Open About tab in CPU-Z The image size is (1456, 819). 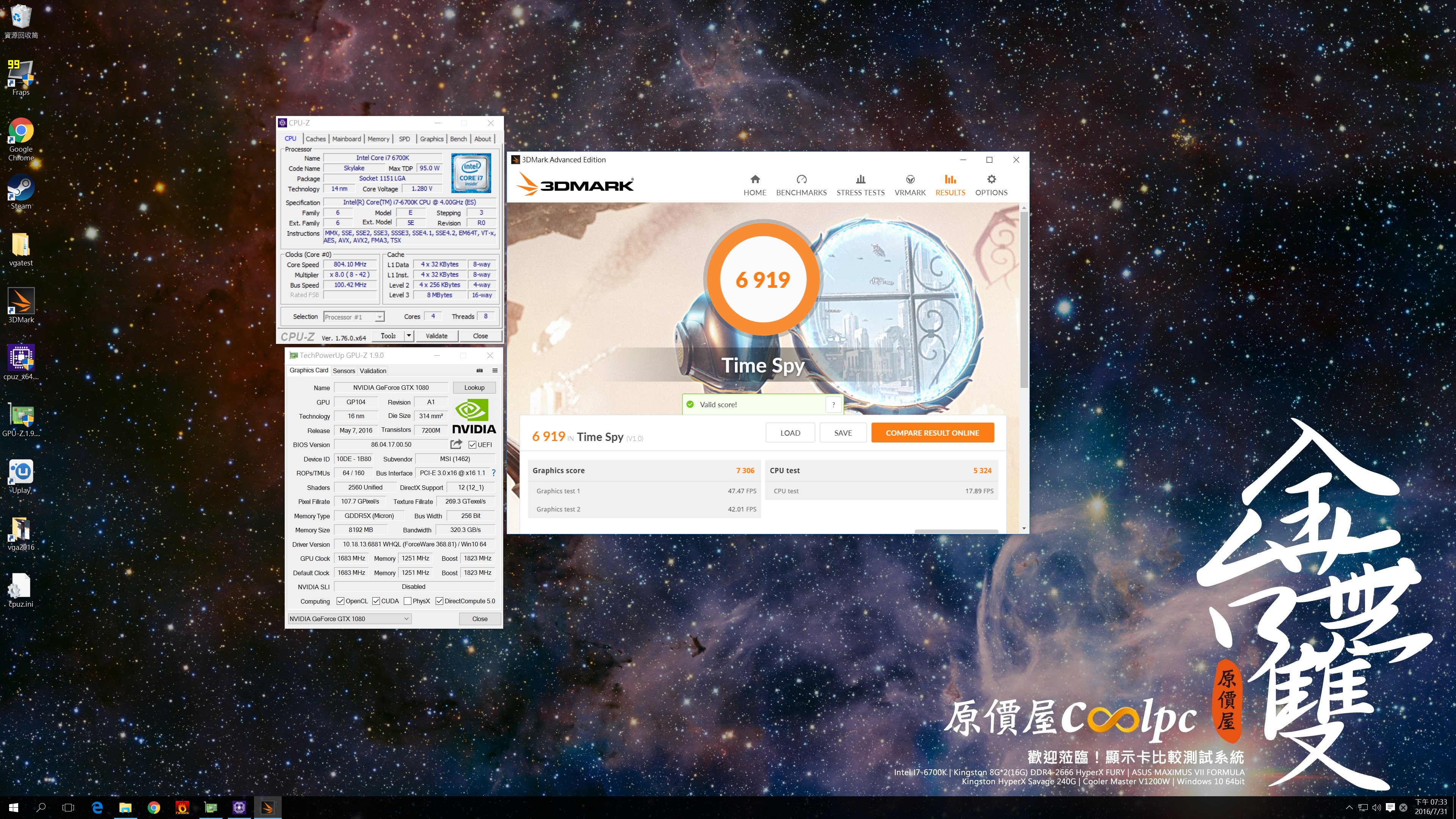[483, 139]
